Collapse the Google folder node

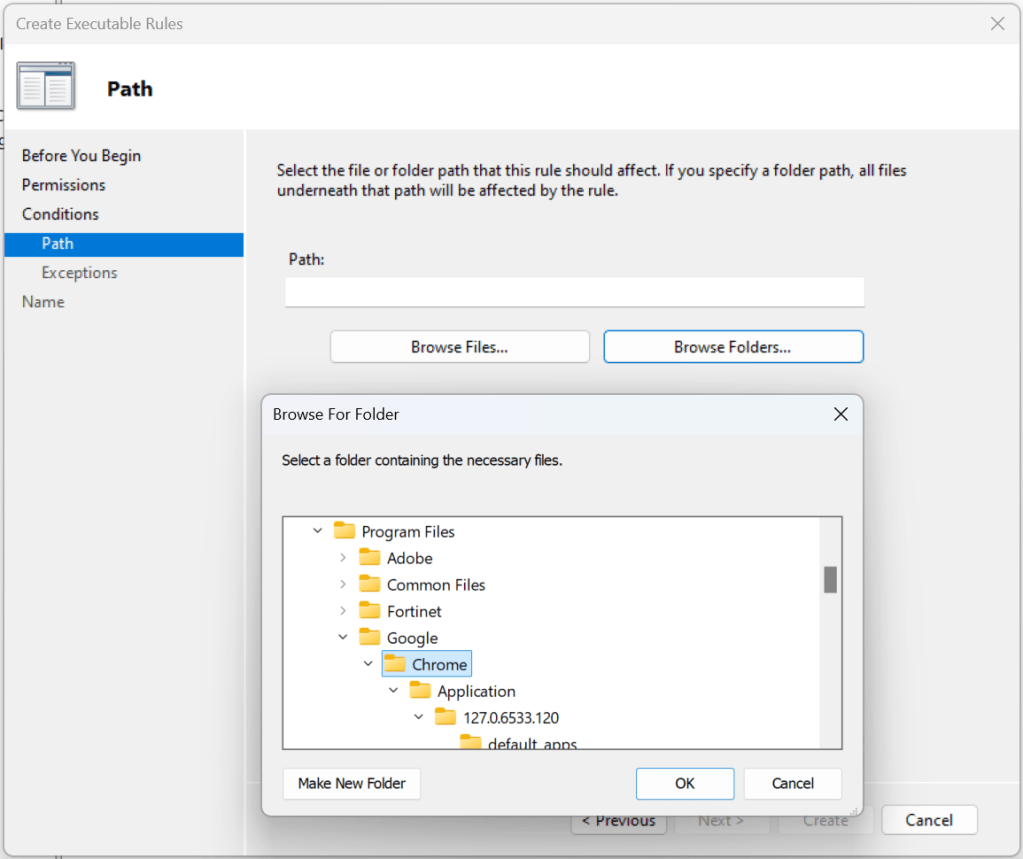tap(343, 638)
